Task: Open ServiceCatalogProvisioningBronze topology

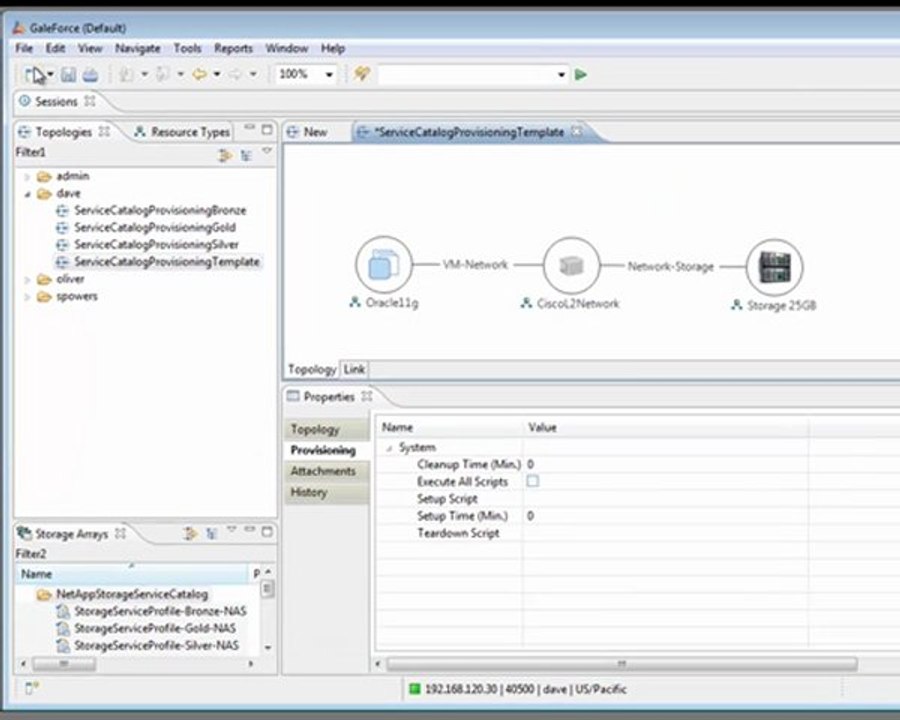Action: (x=160, y=211)
